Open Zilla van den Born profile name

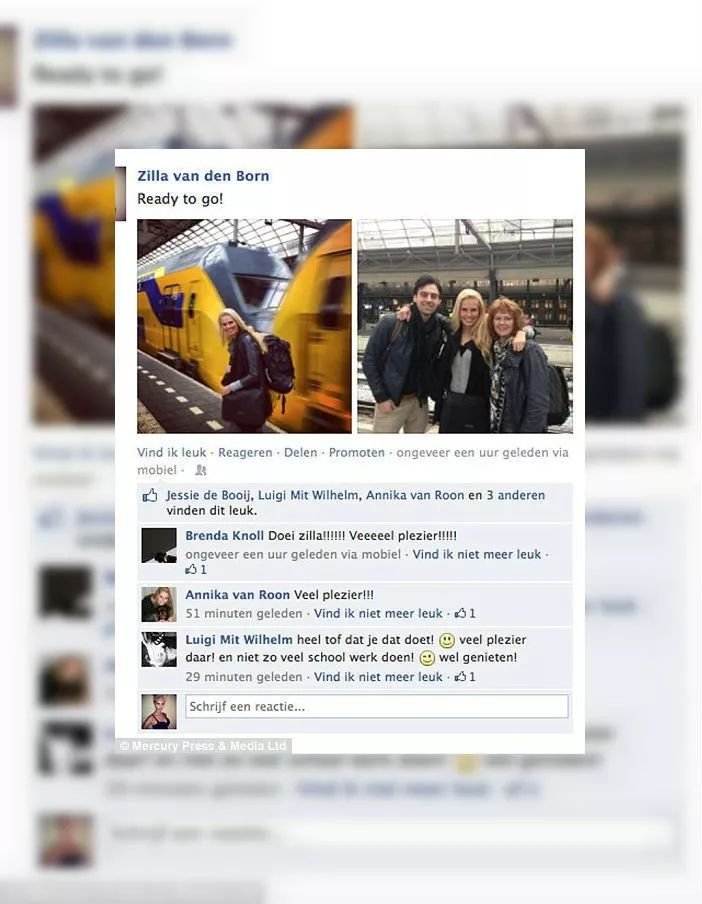pyautogui.click(x=203, y=176)
